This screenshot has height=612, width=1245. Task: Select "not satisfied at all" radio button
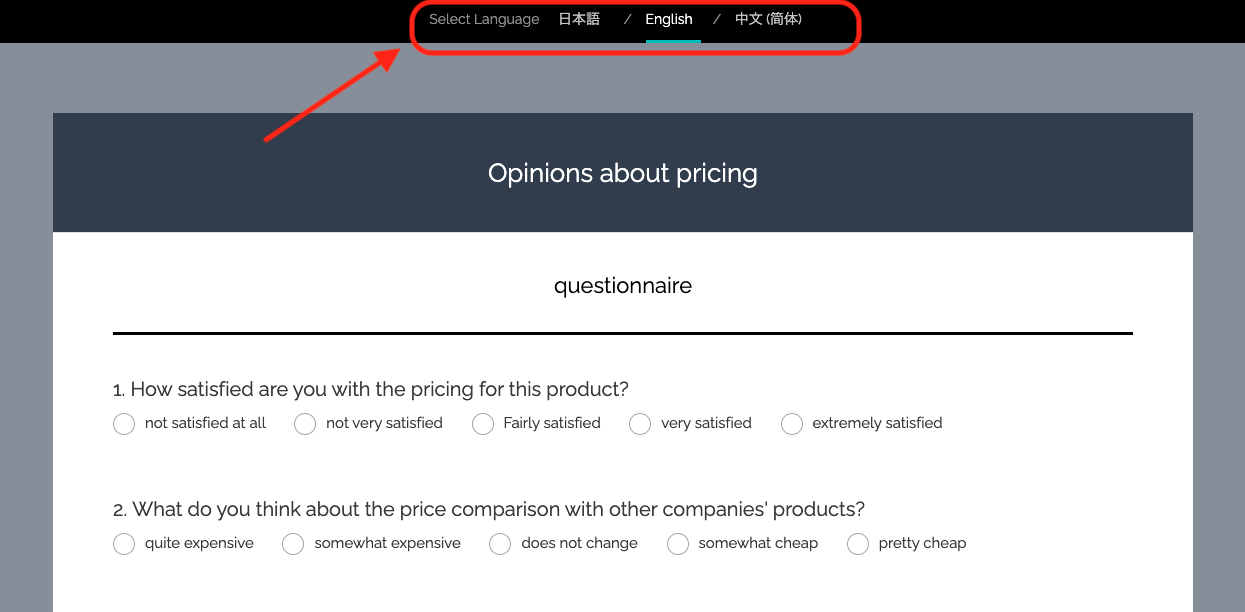124,424
